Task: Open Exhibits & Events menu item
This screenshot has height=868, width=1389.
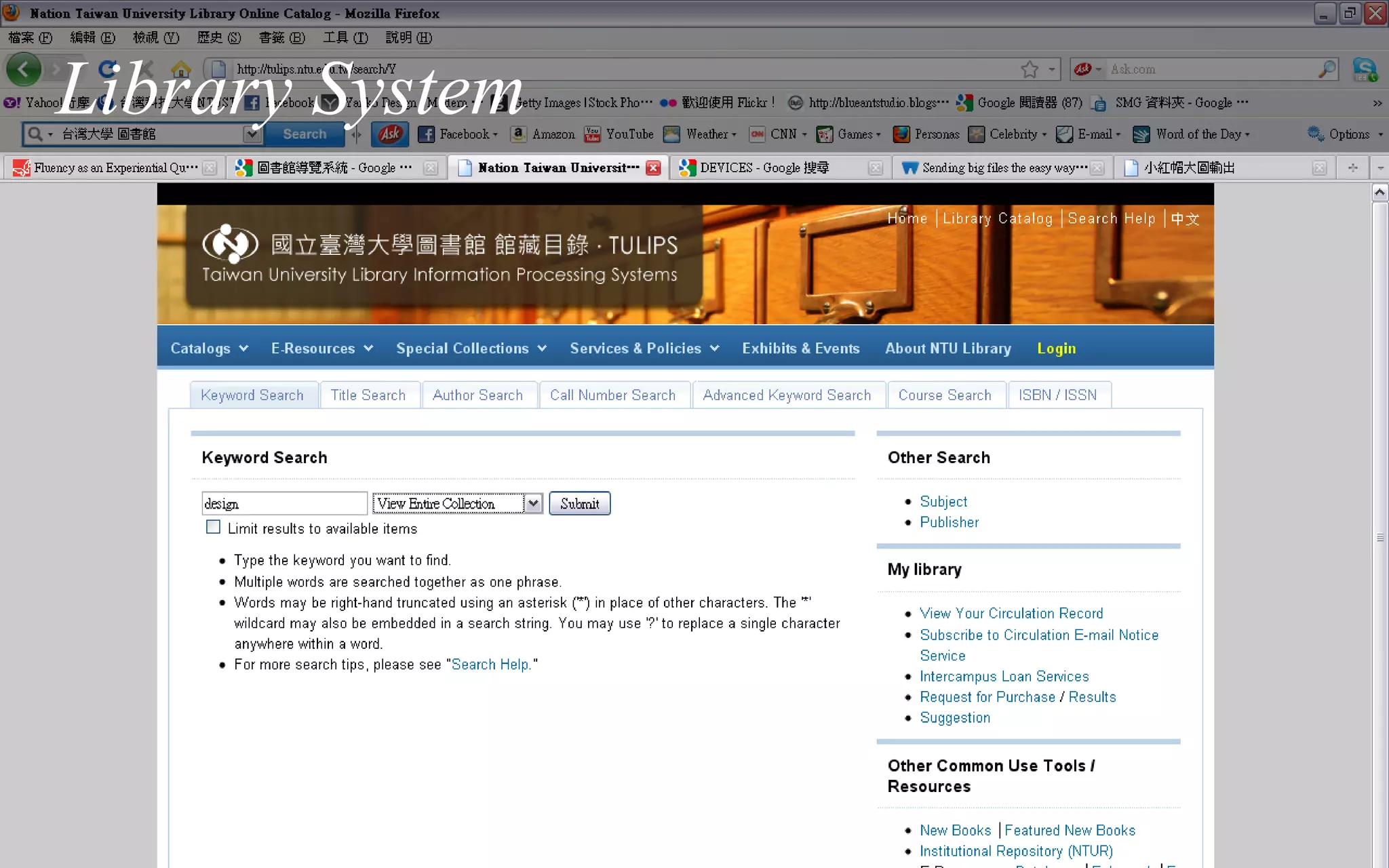Action: (x=800, y=349)
